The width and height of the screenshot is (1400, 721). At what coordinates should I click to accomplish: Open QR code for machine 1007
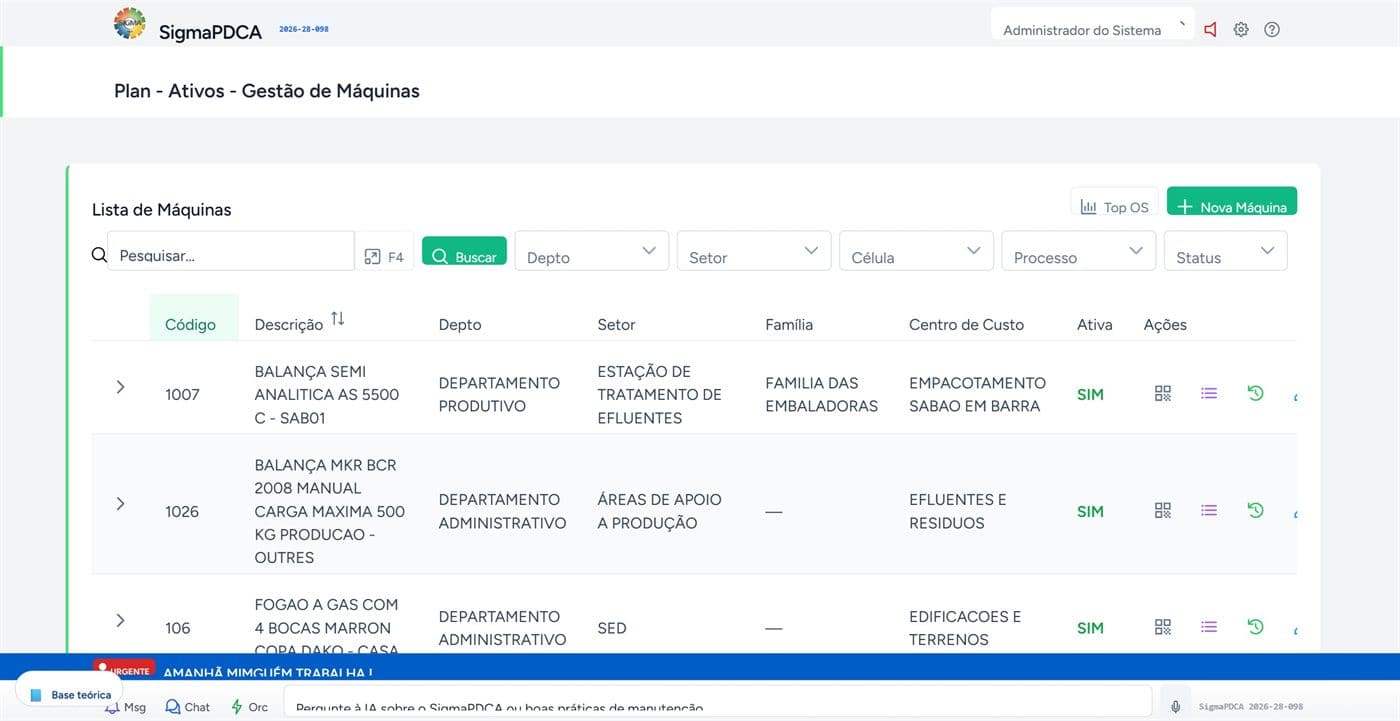(1162, 394)
